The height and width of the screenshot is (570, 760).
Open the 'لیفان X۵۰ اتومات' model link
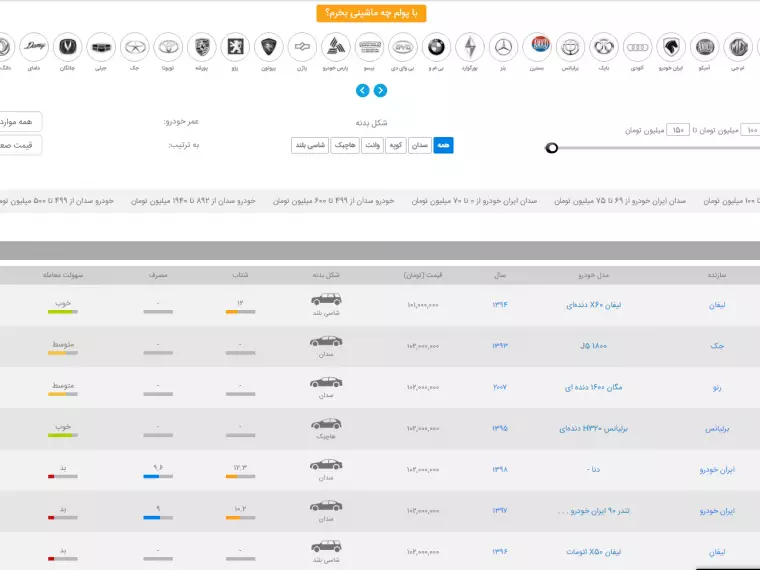tap(593, 552)
